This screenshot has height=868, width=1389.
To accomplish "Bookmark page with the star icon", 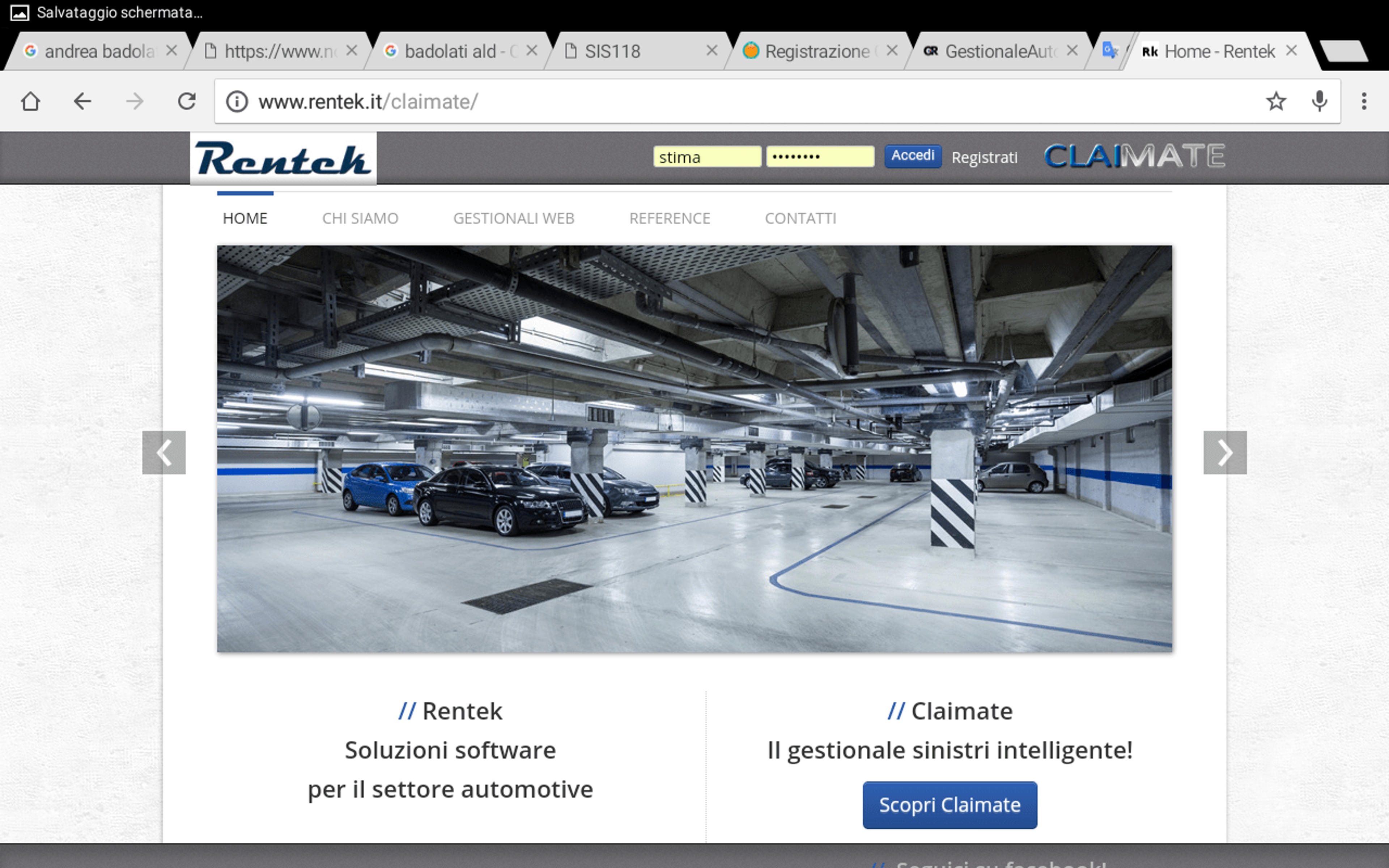I will (1276, 102).
